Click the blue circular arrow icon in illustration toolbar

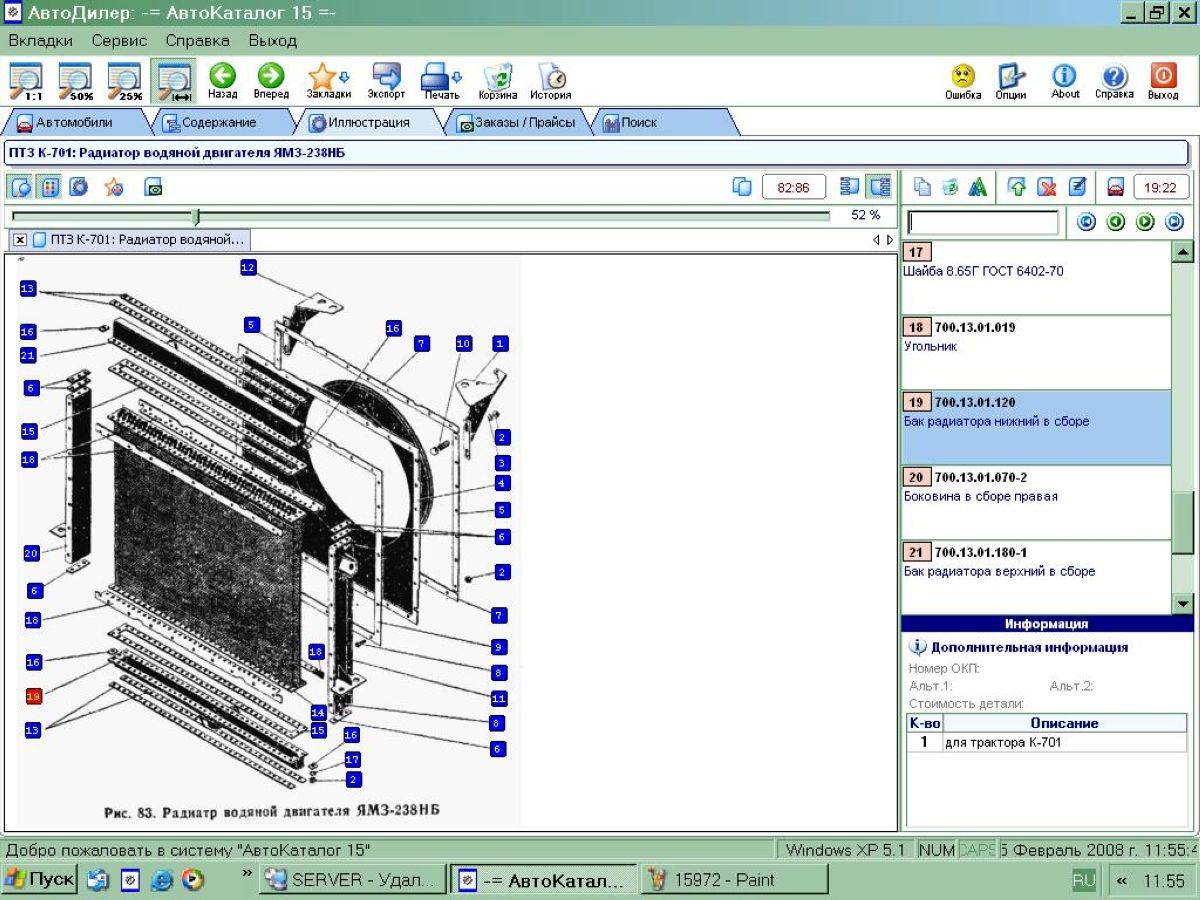78,187
